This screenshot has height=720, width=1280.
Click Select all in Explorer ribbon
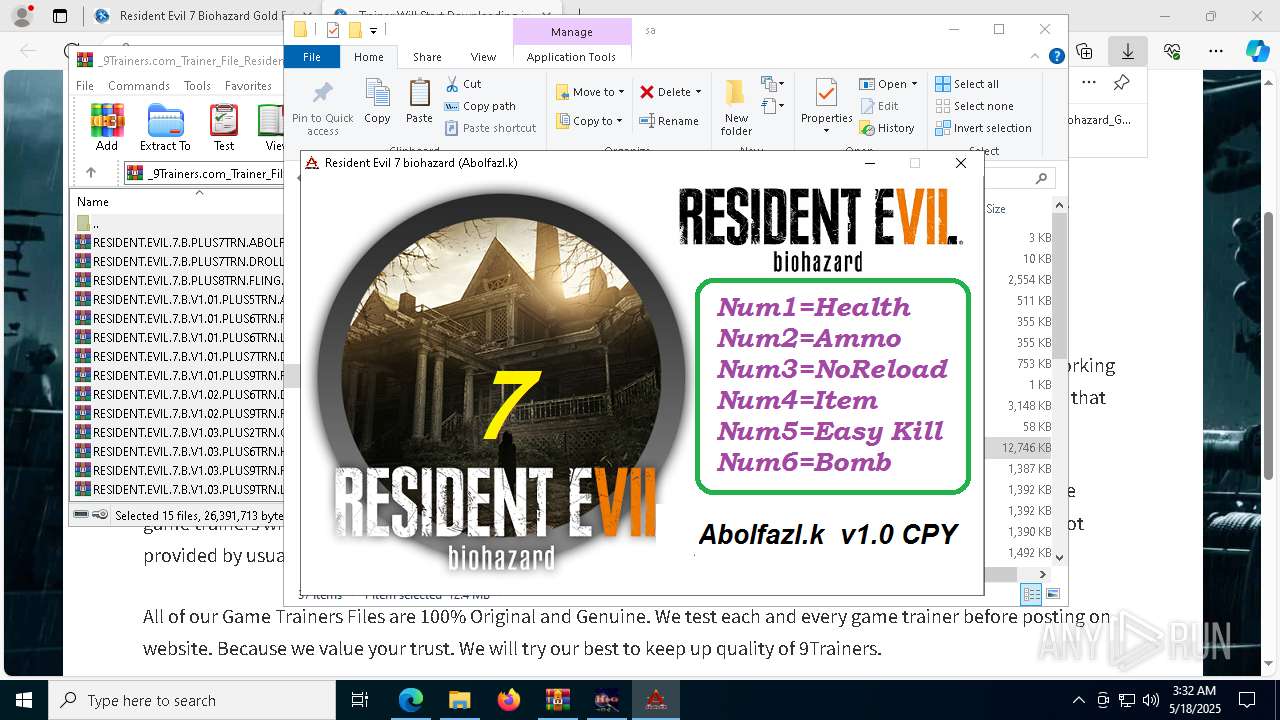[967, 84]
